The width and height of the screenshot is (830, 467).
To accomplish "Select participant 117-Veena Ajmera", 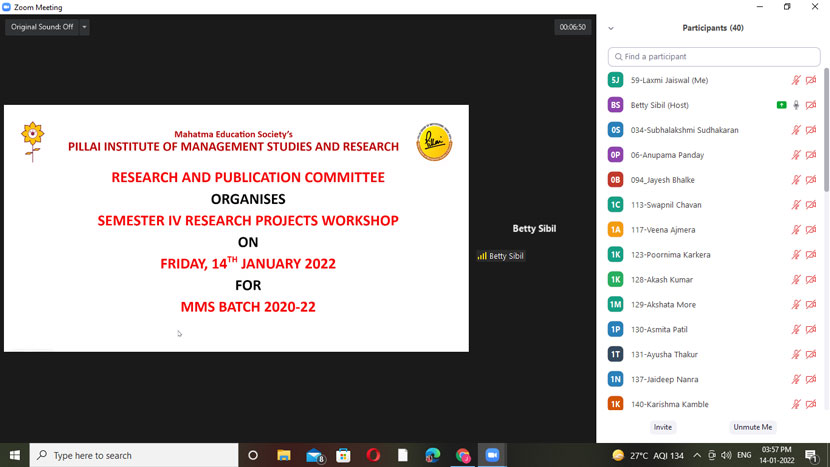I will (712, 229).
